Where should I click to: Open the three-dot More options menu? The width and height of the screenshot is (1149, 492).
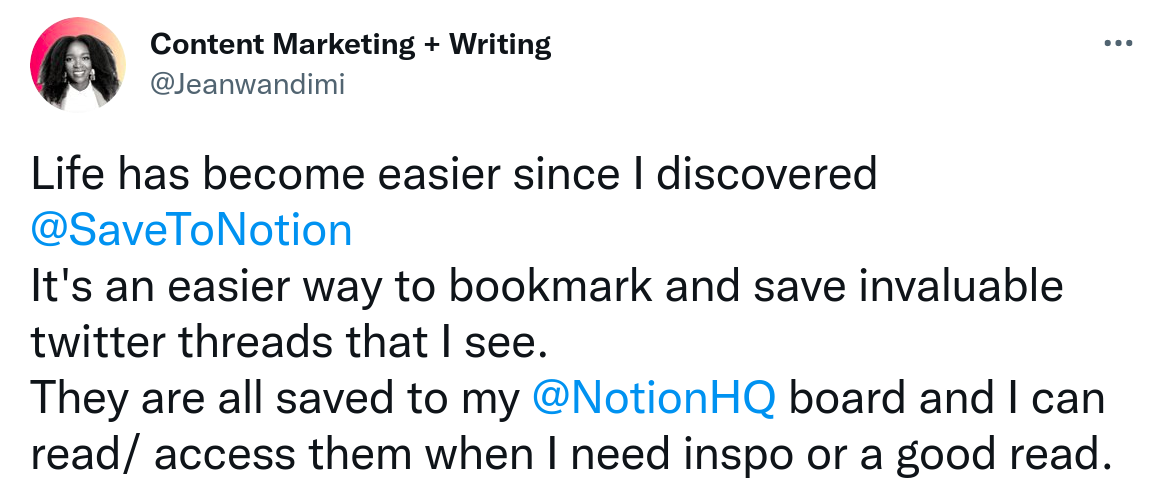(x=1118, y=43)
